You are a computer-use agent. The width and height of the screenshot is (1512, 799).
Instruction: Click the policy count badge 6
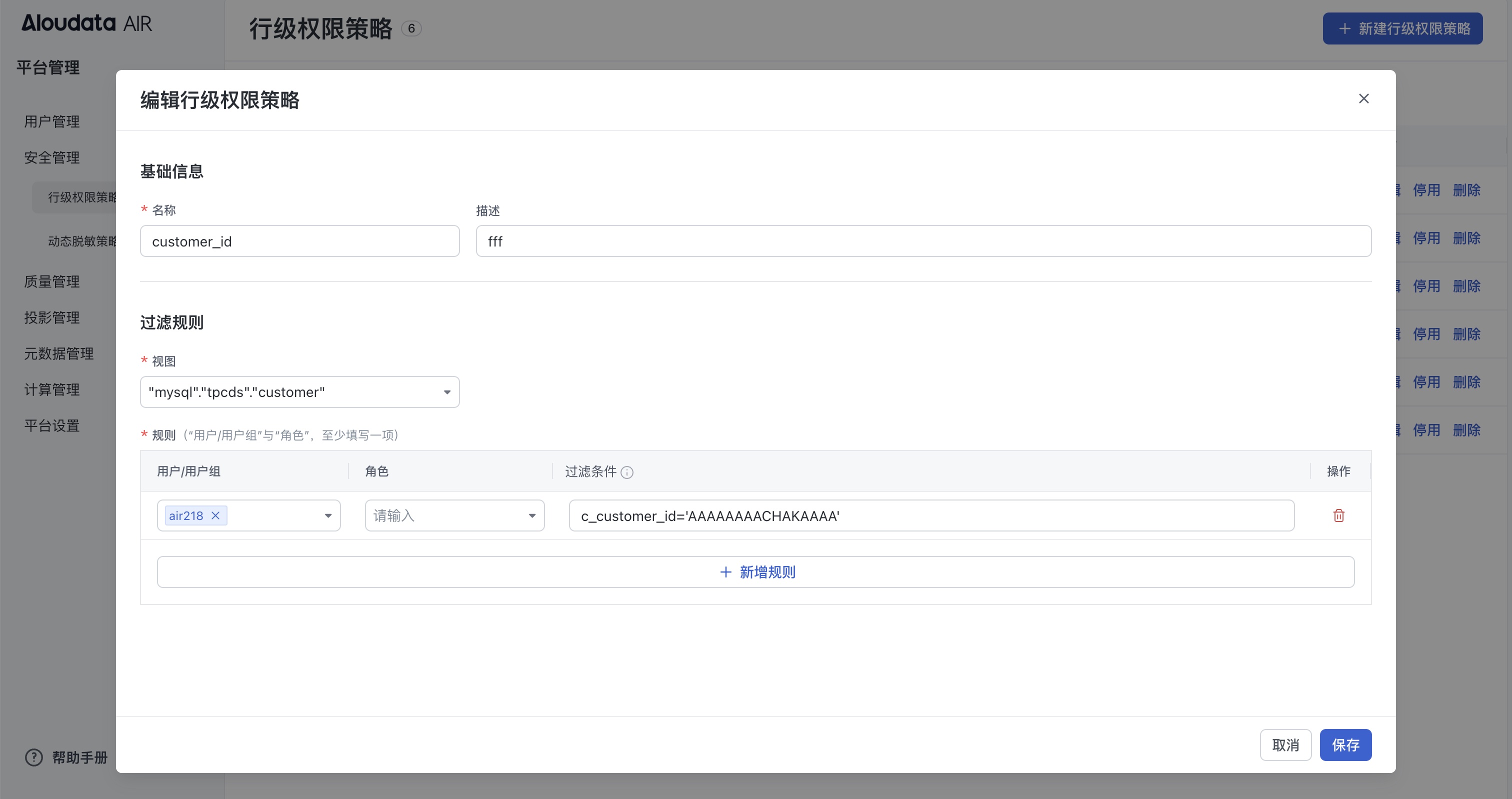[411, 28]
